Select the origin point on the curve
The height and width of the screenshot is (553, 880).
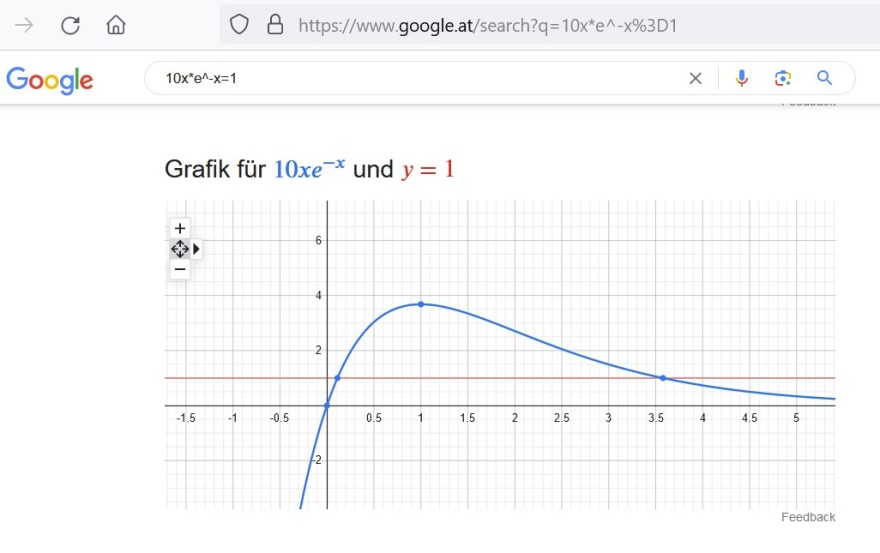[327, 405]
